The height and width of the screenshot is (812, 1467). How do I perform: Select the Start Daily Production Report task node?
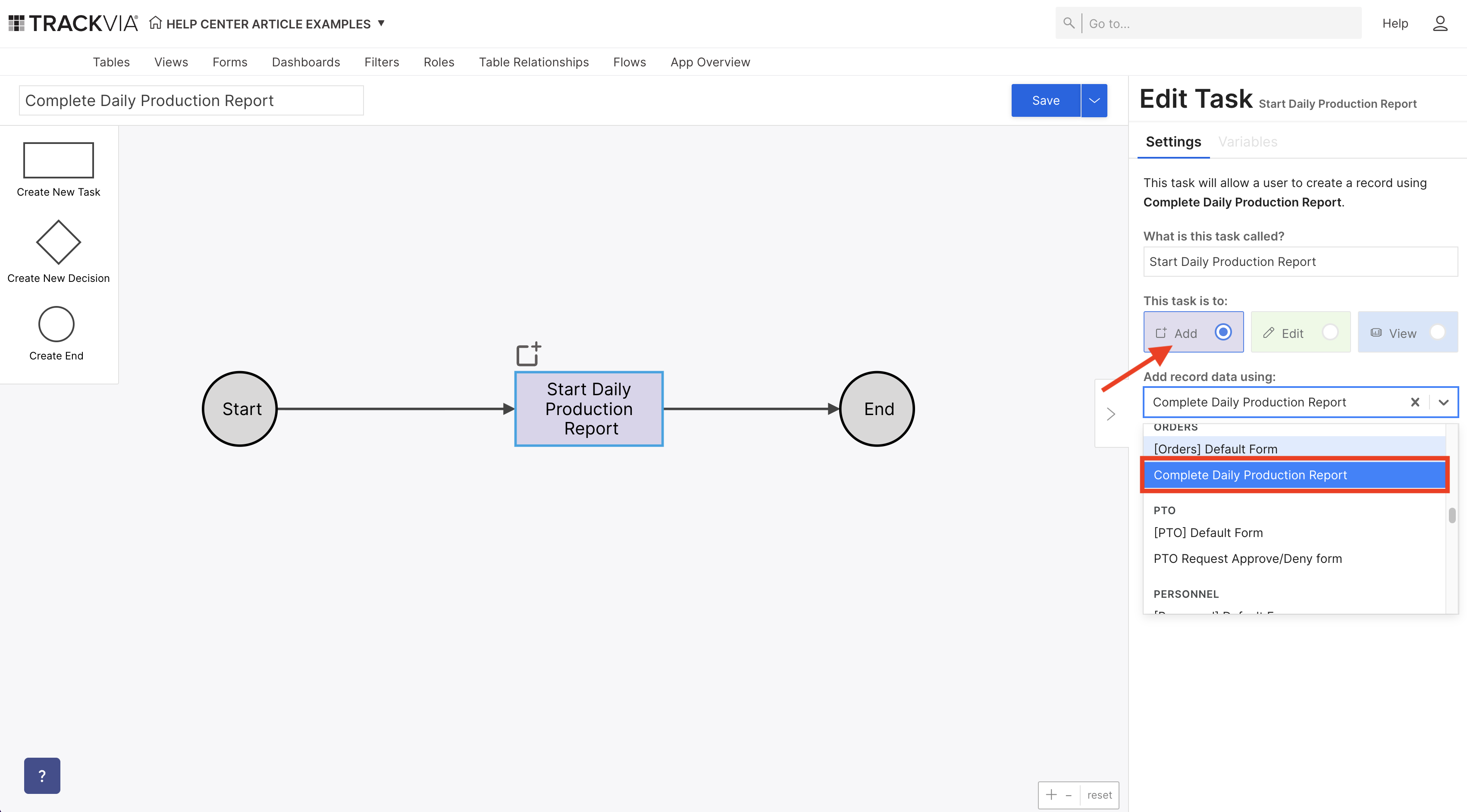(589, 409)
